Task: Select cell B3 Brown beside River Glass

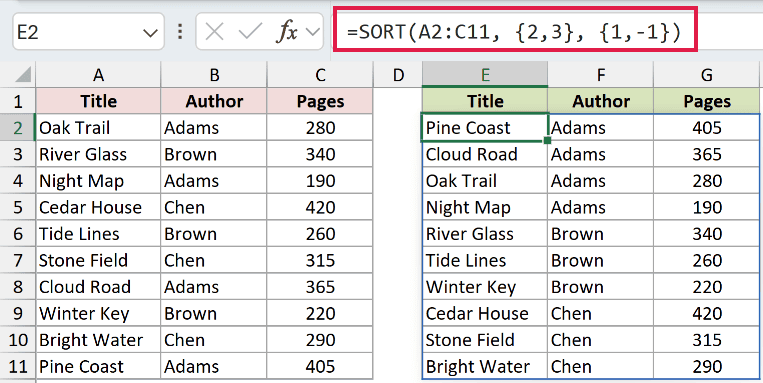Action: click(x=214, y=154)
